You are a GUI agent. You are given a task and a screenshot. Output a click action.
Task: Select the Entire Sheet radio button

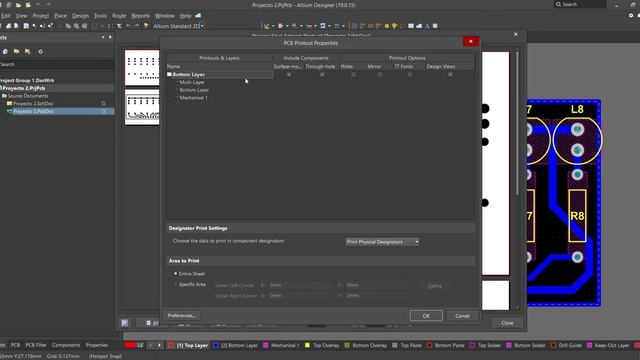coord(176,273)
